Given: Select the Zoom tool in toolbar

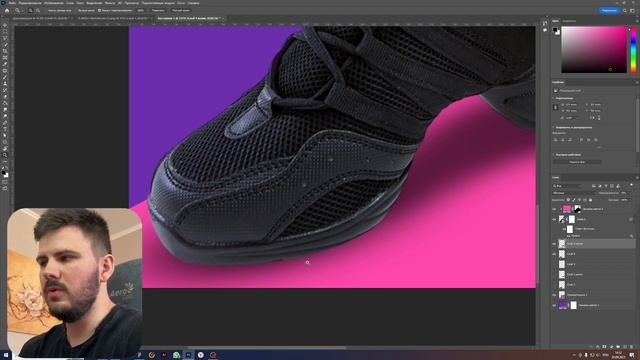Looking at the screenshot, I should pos(5,155).
